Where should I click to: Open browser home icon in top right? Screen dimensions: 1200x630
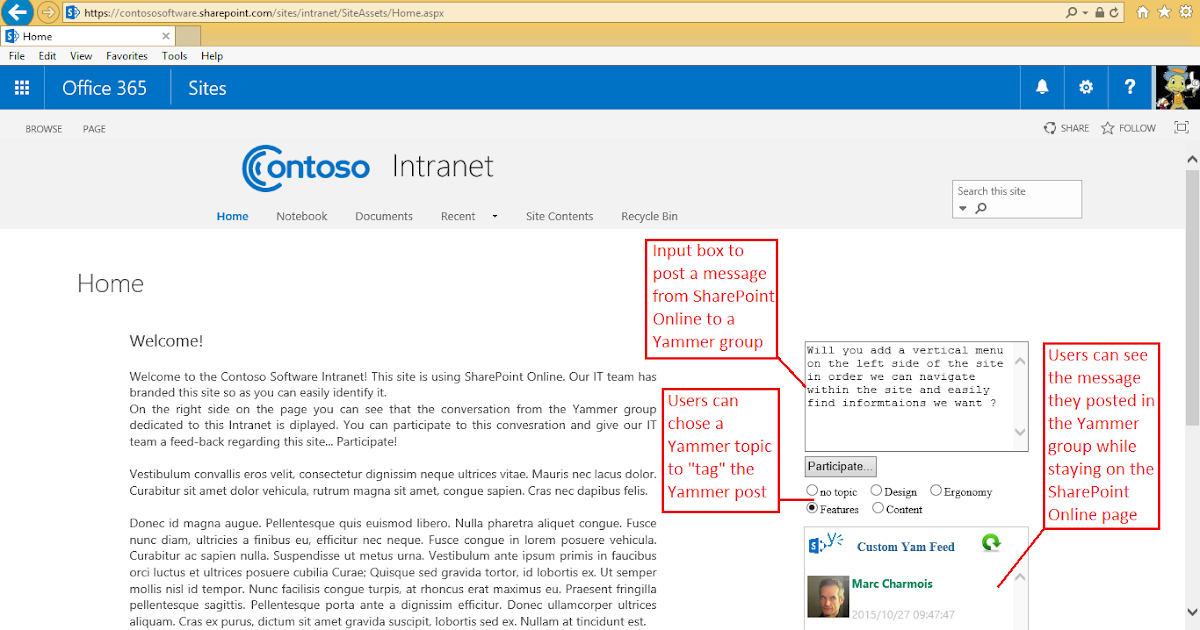coord(1142,13)
